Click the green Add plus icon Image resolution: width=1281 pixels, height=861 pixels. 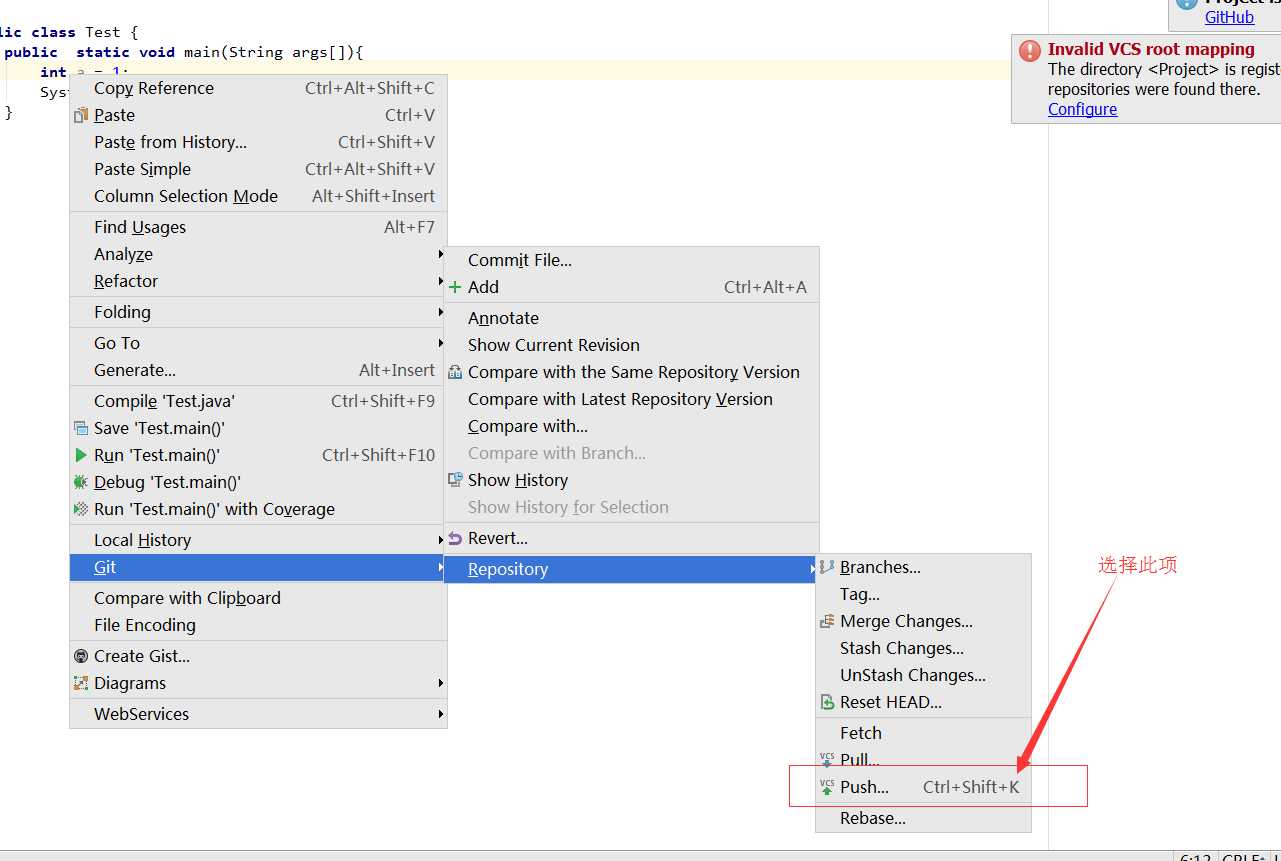coord(455,287)
